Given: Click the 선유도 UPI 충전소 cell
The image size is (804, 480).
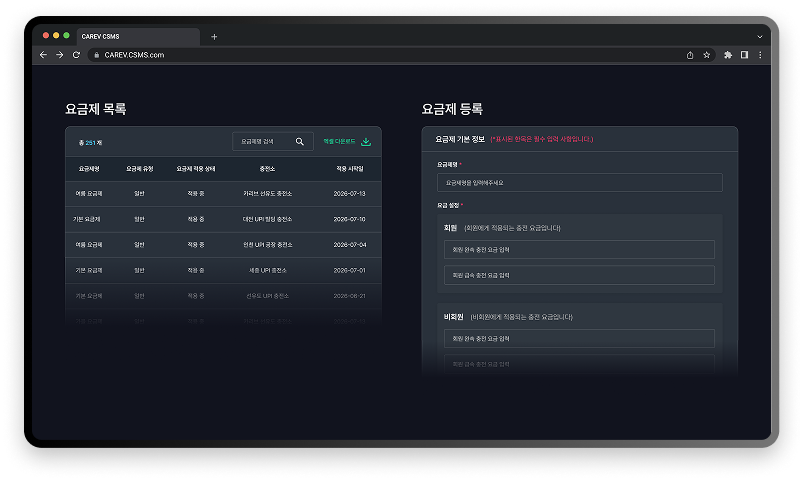Looking at the screenshot, I should (267, 296).
